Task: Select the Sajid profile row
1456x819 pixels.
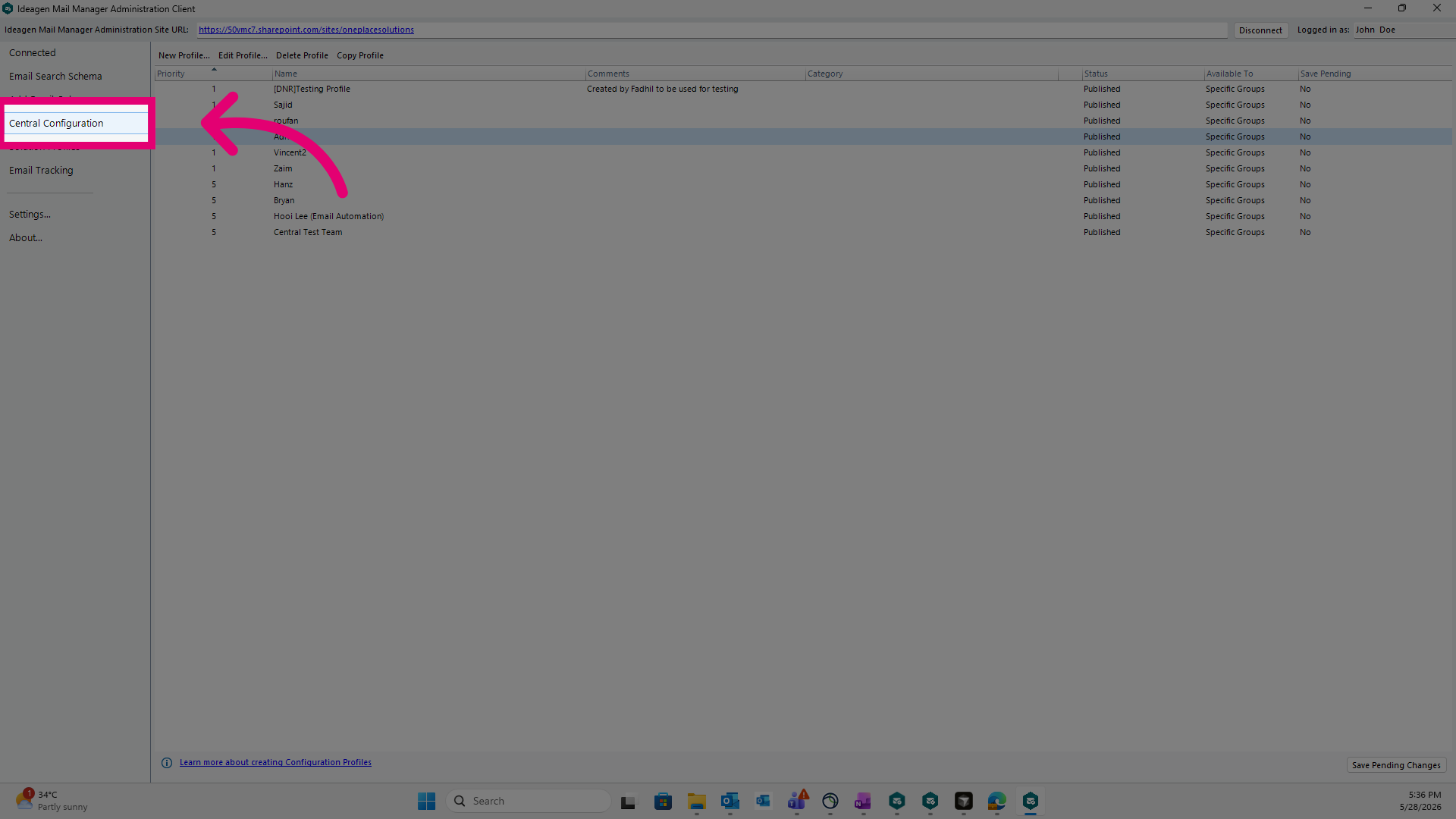Action: click(x=804, y=105)
